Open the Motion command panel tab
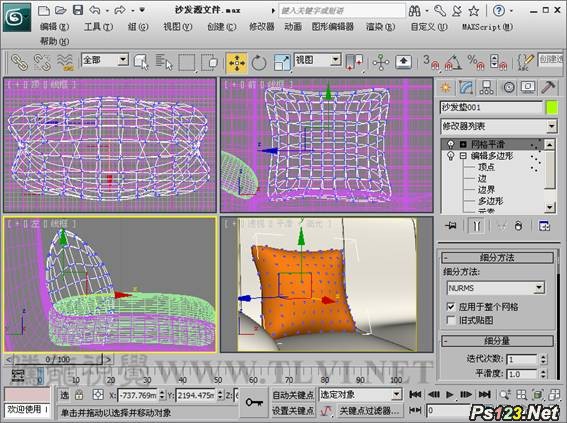The width and height of the screenshot is (567, 423). pos(508,87)
